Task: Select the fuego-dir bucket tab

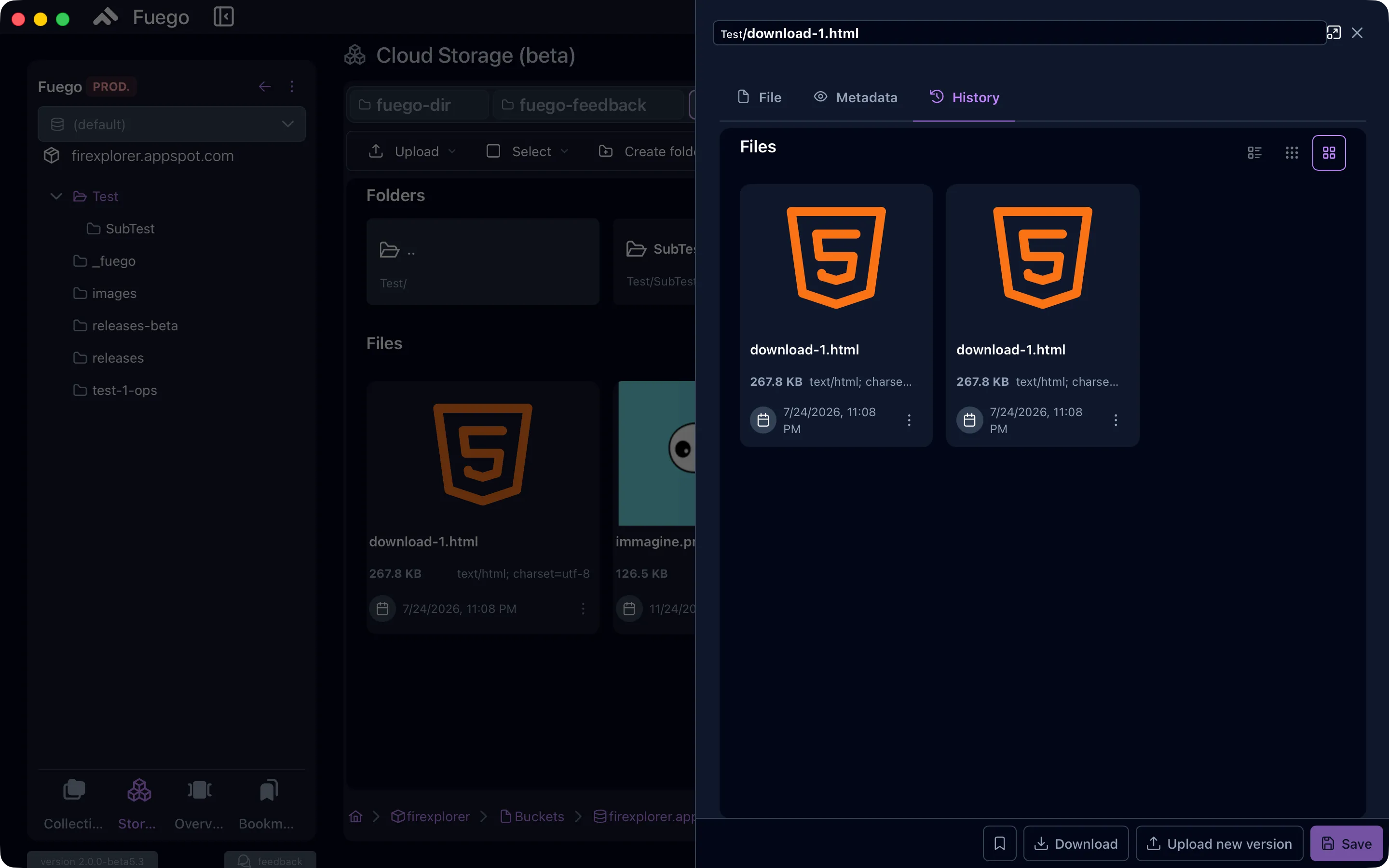Action: coord(419,105)
